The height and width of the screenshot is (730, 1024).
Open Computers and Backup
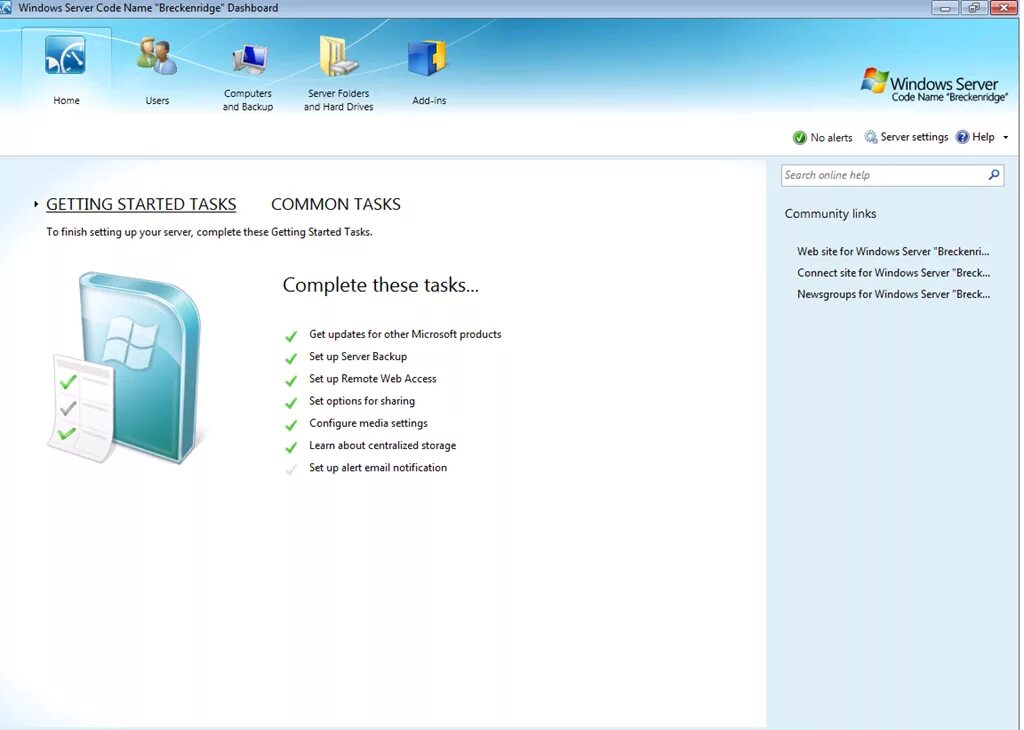[247, 70]
